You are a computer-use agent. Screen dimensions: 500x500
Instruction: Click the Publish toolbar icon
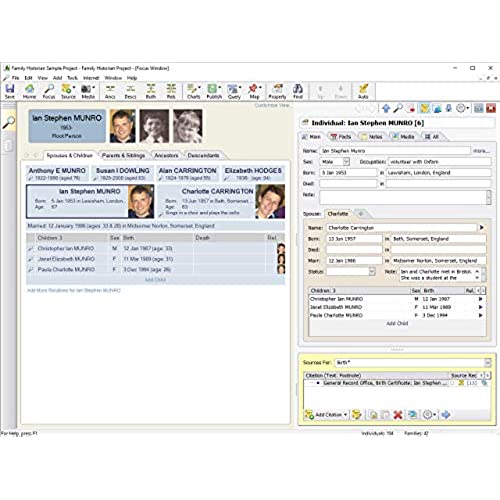coord(214,91)
